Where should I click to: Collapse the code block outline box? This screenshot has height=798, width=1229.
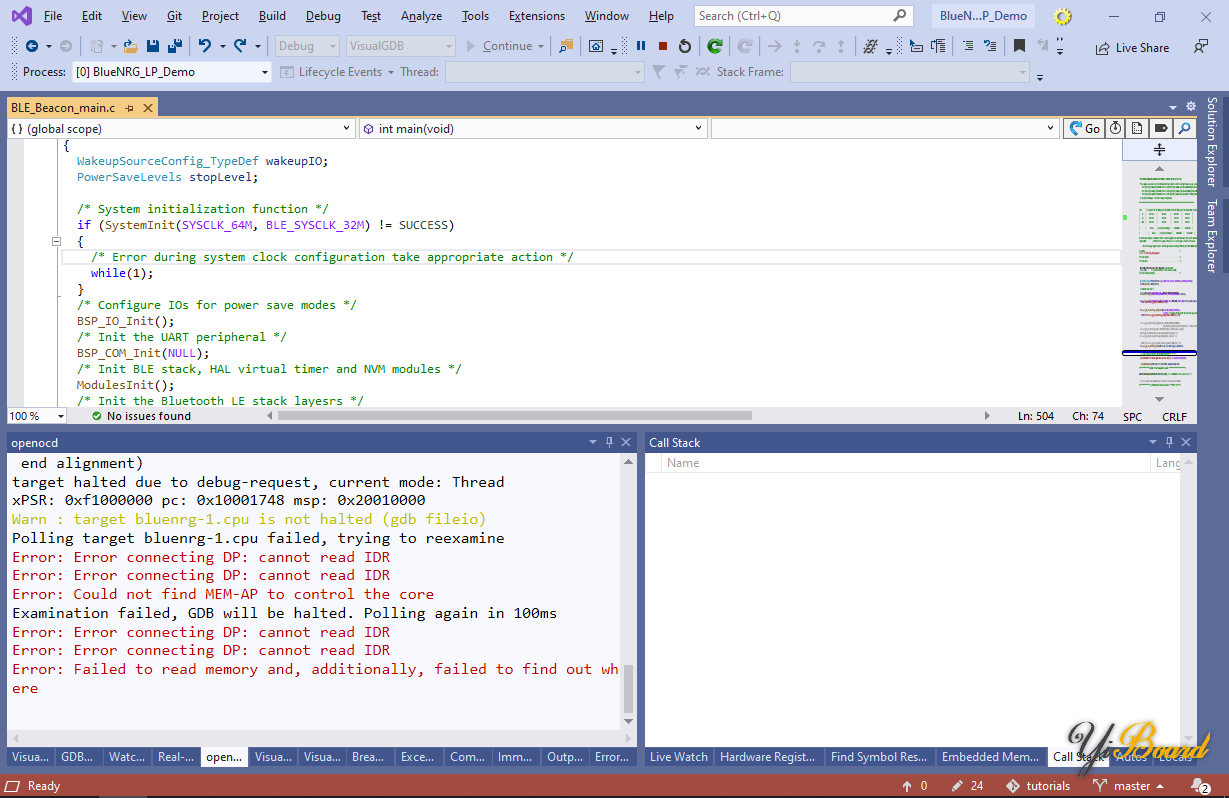(57, 241)
